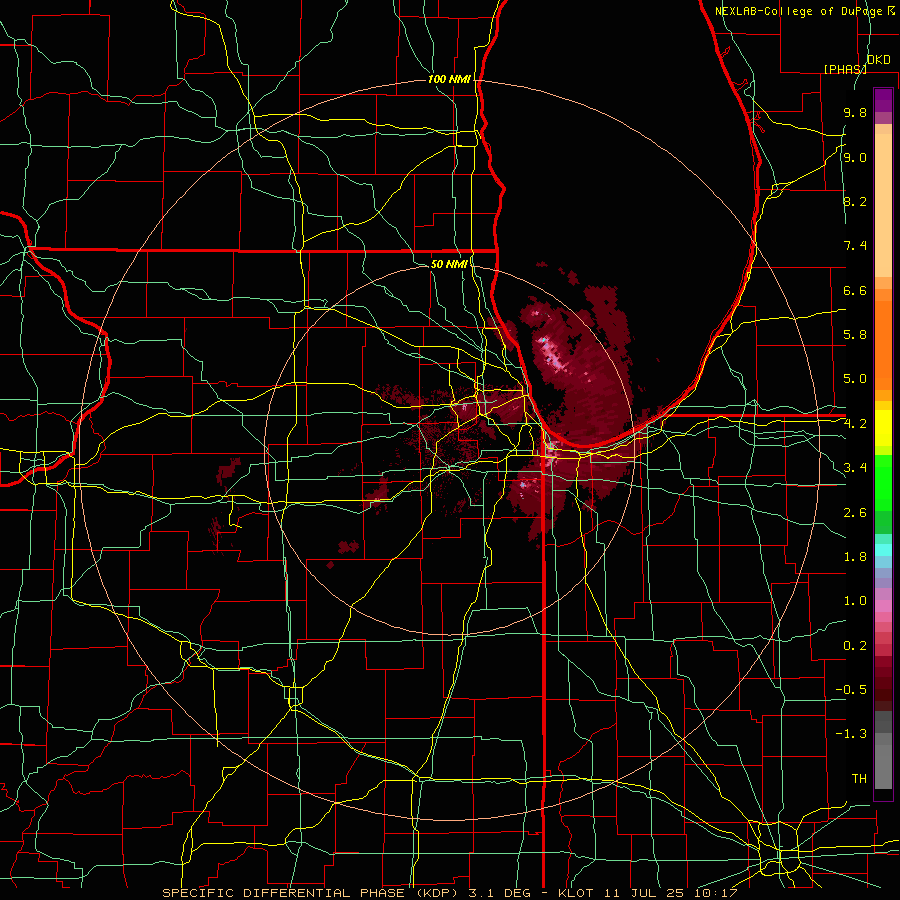Click the 3.4 scale value
The width and height of the screenshot is (900, 900).
[x=855, y=468]
